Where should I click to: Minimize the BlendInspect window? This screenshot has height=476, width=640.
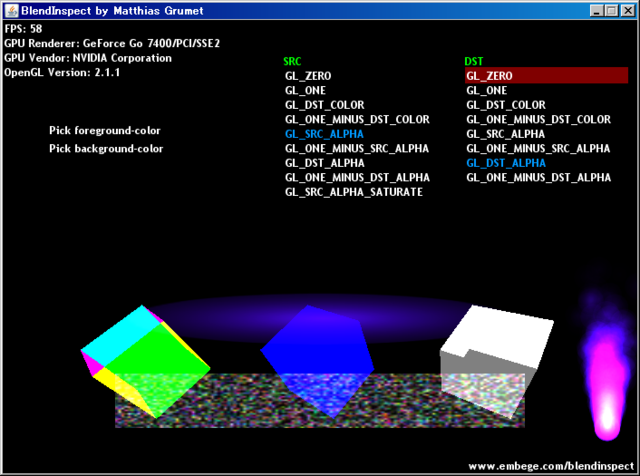click(596, 11)
